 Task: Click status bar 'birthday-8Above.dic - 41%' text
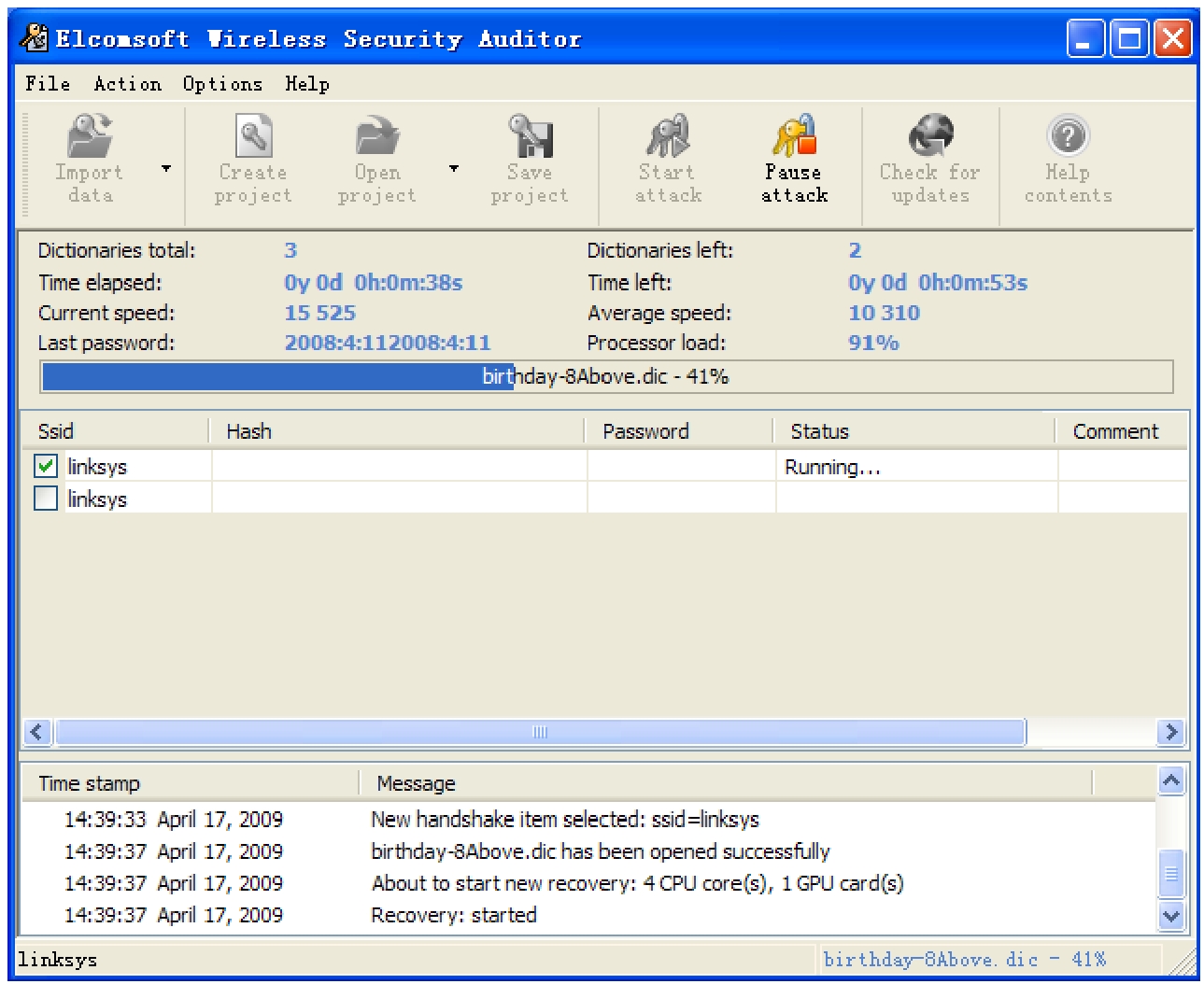pos(965,960)
